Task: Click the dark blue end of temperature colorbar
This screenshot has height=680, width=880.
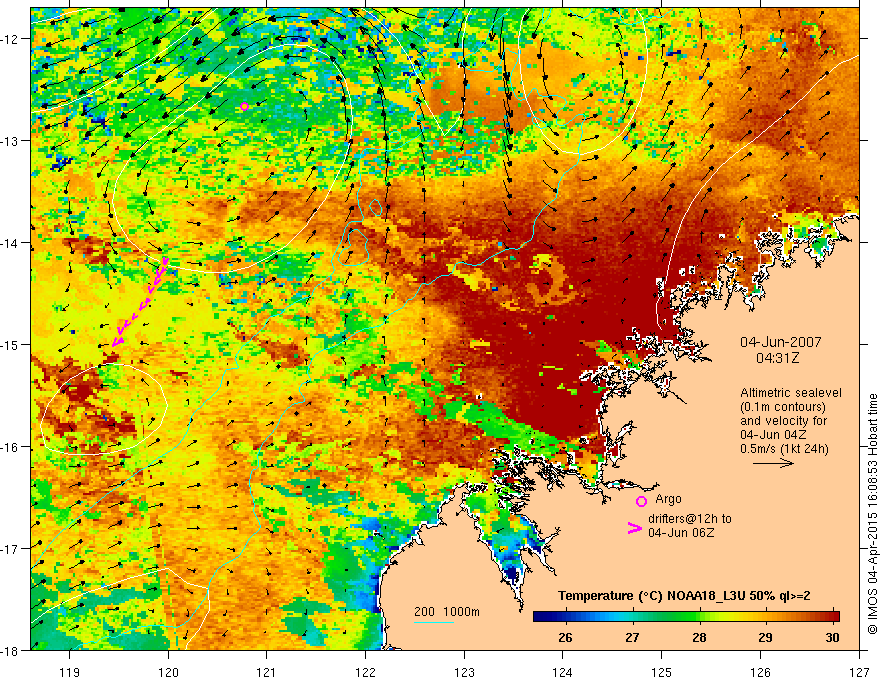Action: tap(540, 617)
